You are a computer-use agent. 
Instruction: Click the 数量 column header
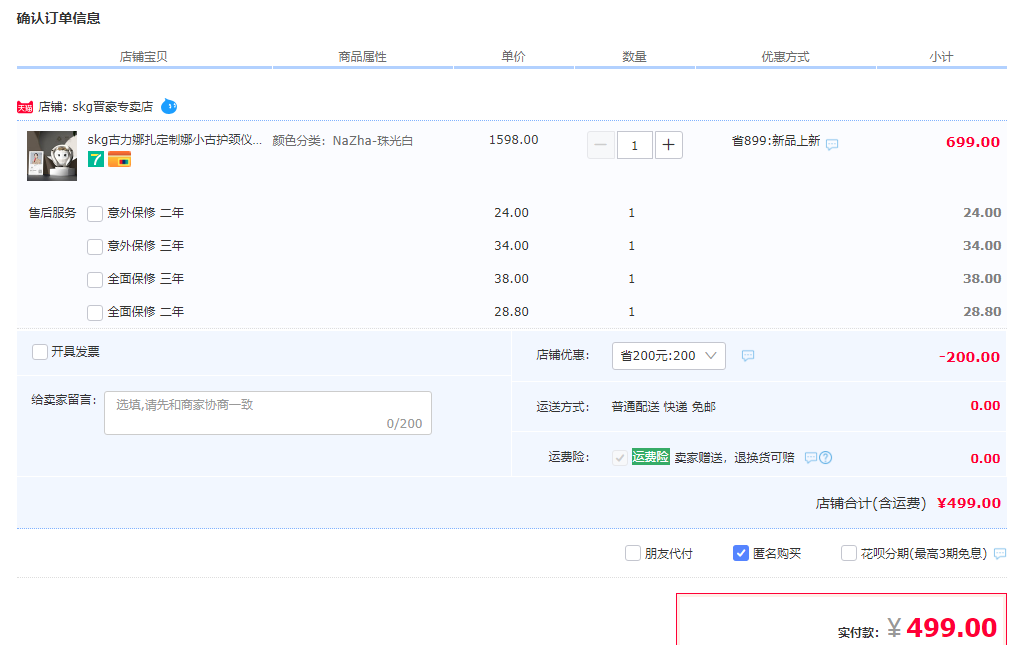click(634, 57)
